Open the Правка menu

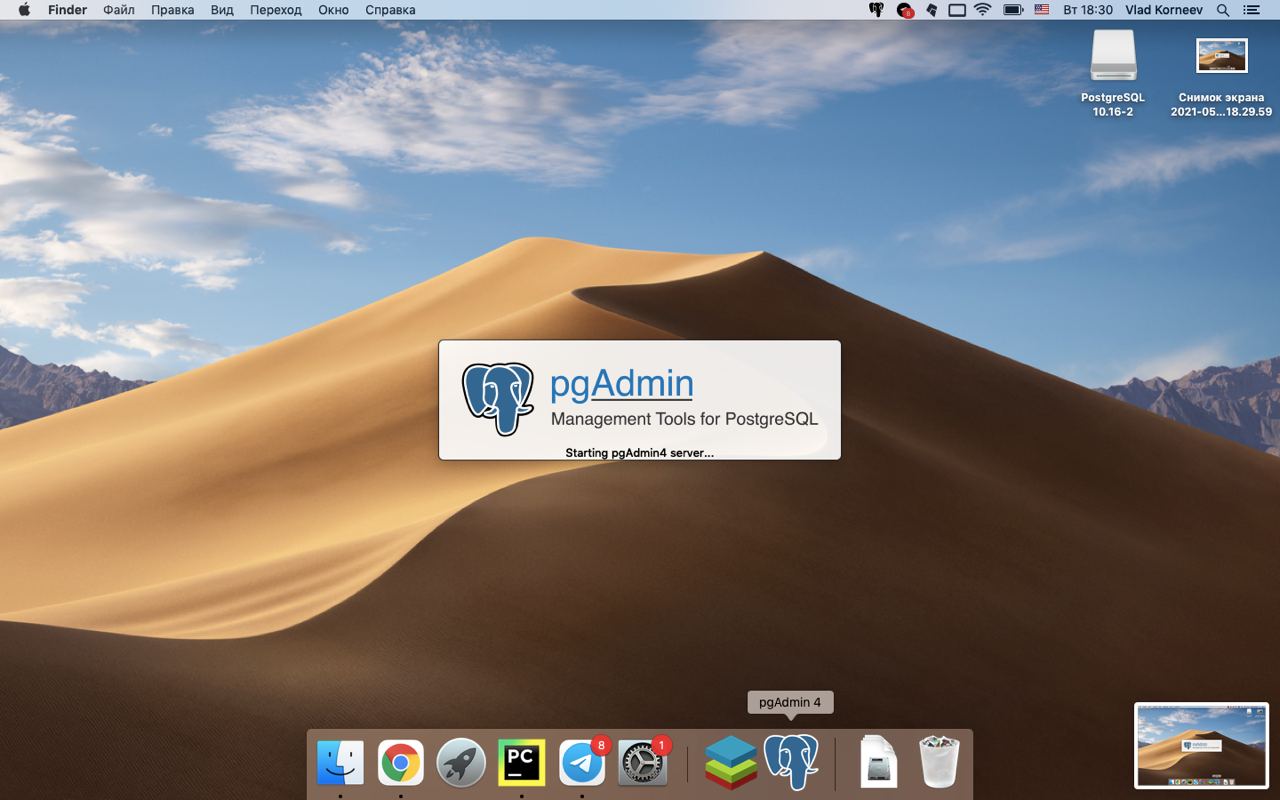point(173,10)
